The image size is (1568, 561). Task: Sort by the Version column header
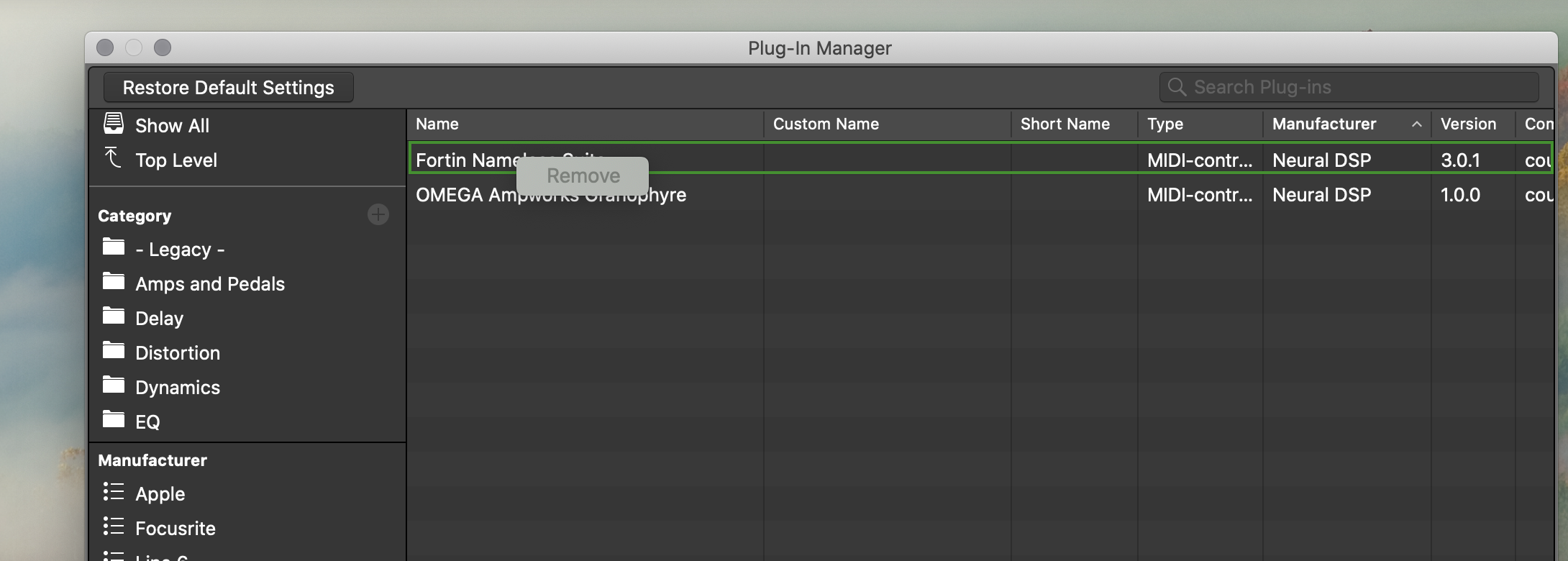coord(1468,124)
